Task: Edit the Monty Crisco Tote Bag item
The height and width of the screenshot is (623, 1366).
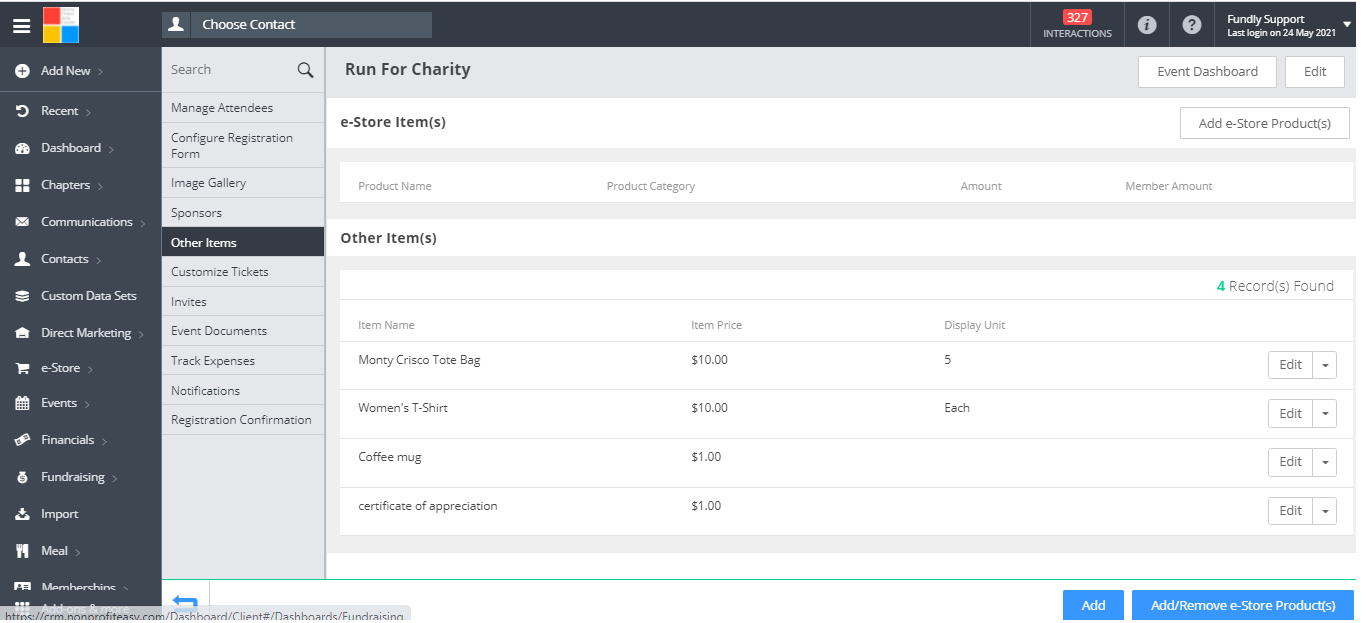Action: tap(1291, 365)
